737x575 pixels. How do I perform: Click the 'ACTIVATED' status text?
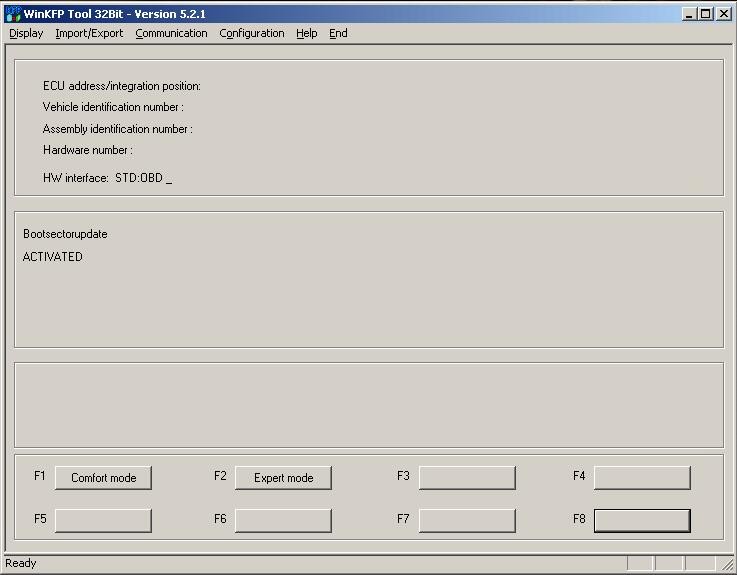coord(53,257)
